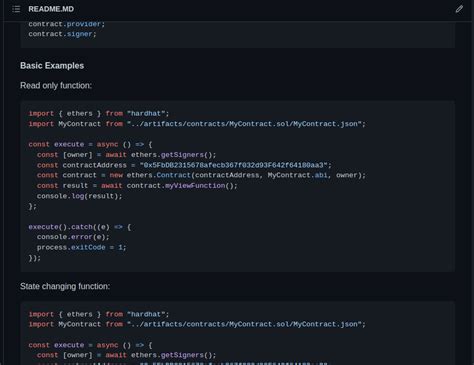Click 'const execute = async' in second code block
The height and width of the screenshot is (365, 474).
90,345
